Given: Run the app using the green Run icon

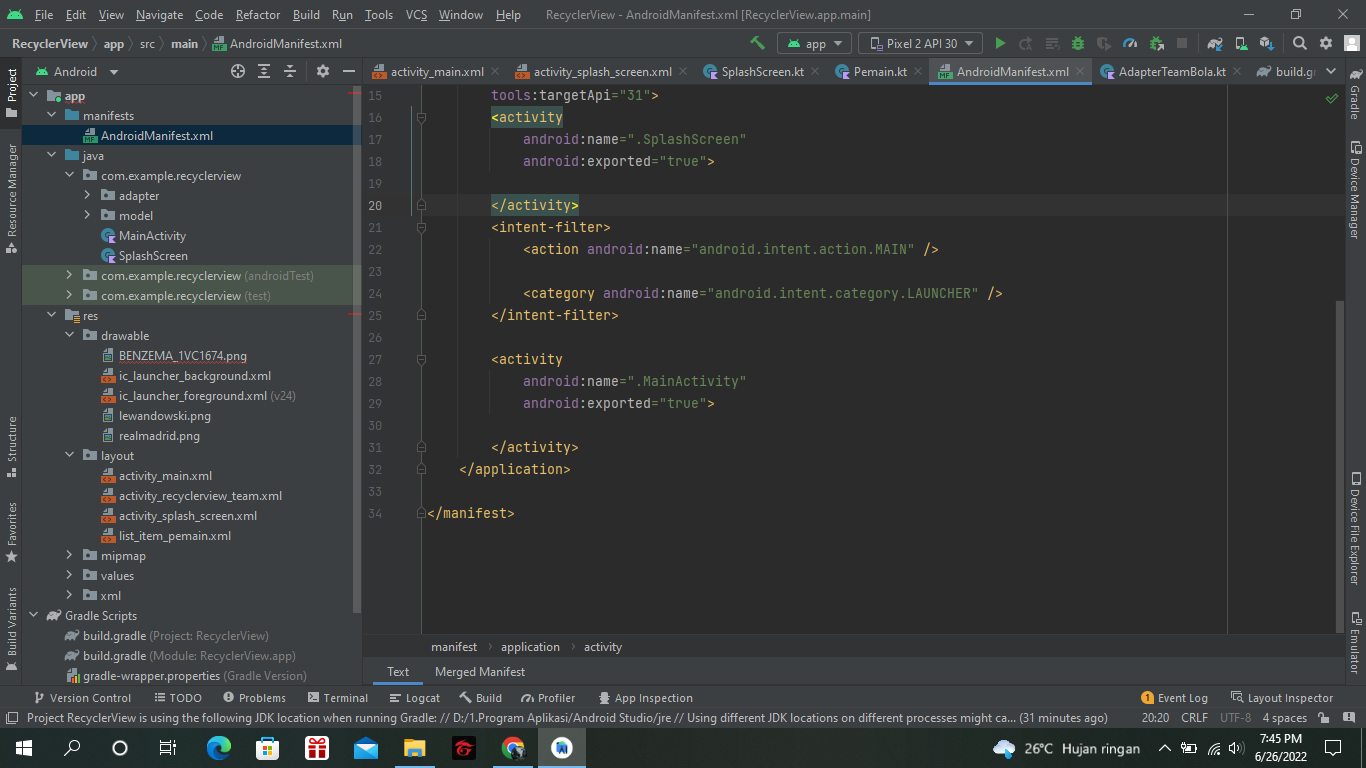Looking at the screenshot, I should 999,44.
